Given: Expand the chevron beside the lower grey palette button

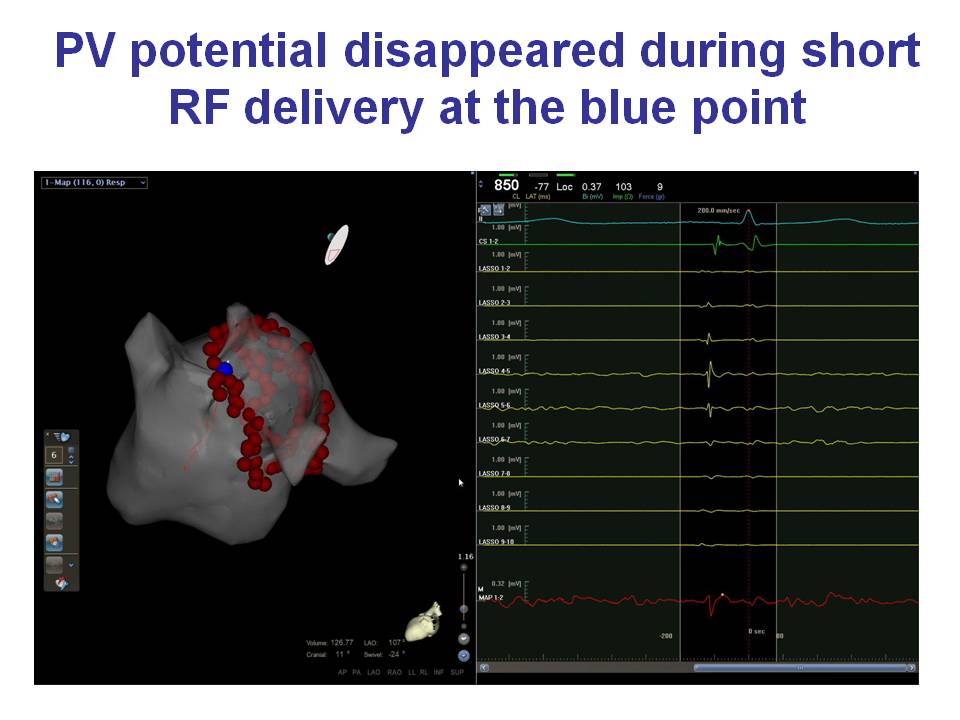Looking at the screenshot, I should (x=71, y=565).
